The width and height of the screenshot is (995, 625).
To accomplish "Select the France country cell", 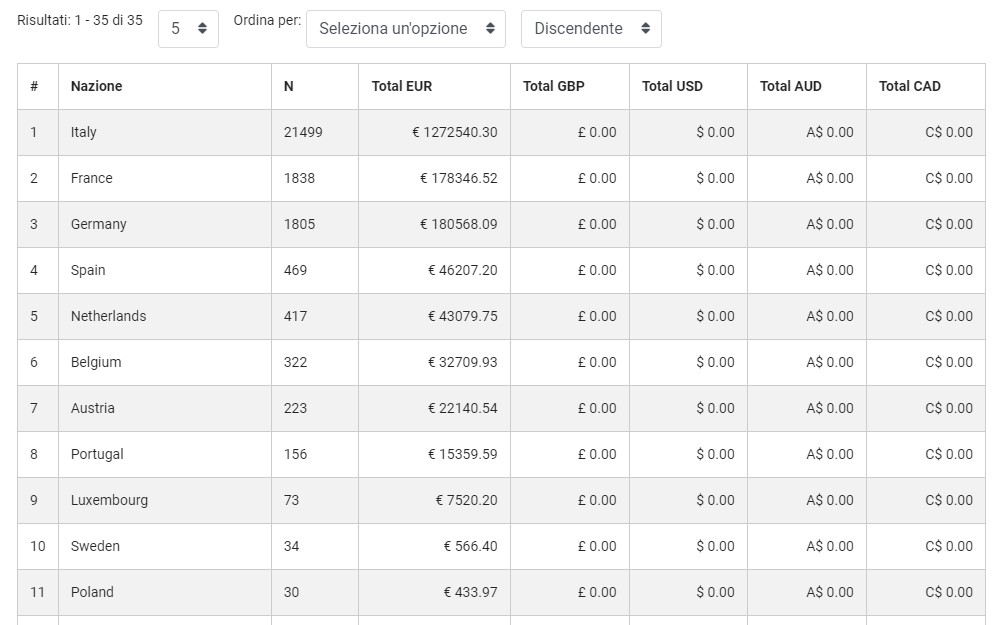I will 92,178.
